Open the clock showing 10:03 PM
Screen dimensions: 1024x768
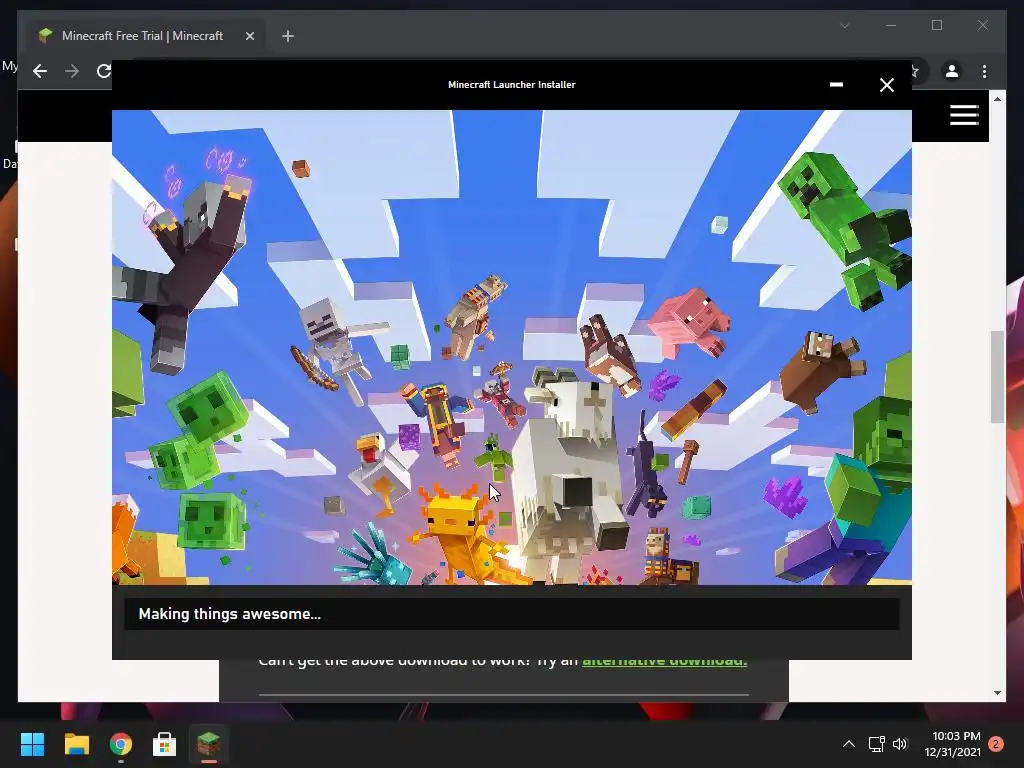952,744
